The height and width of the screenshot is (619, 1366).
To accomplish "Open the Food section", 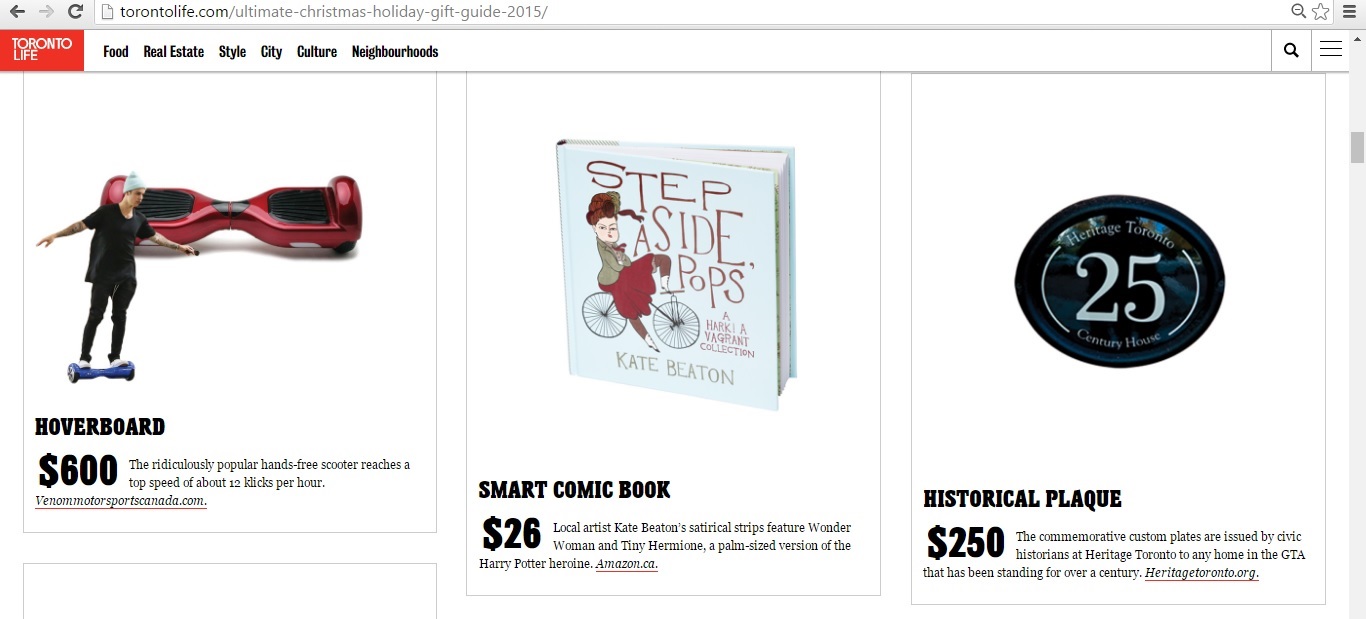I will coord(116,52).
